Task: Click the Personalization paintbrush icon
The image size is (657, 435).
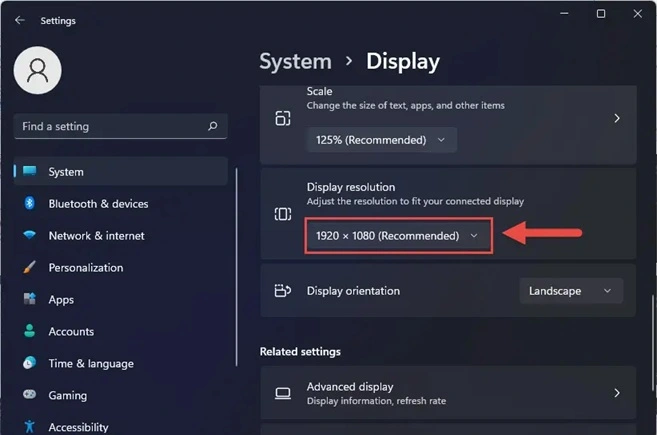Action: 29,267
